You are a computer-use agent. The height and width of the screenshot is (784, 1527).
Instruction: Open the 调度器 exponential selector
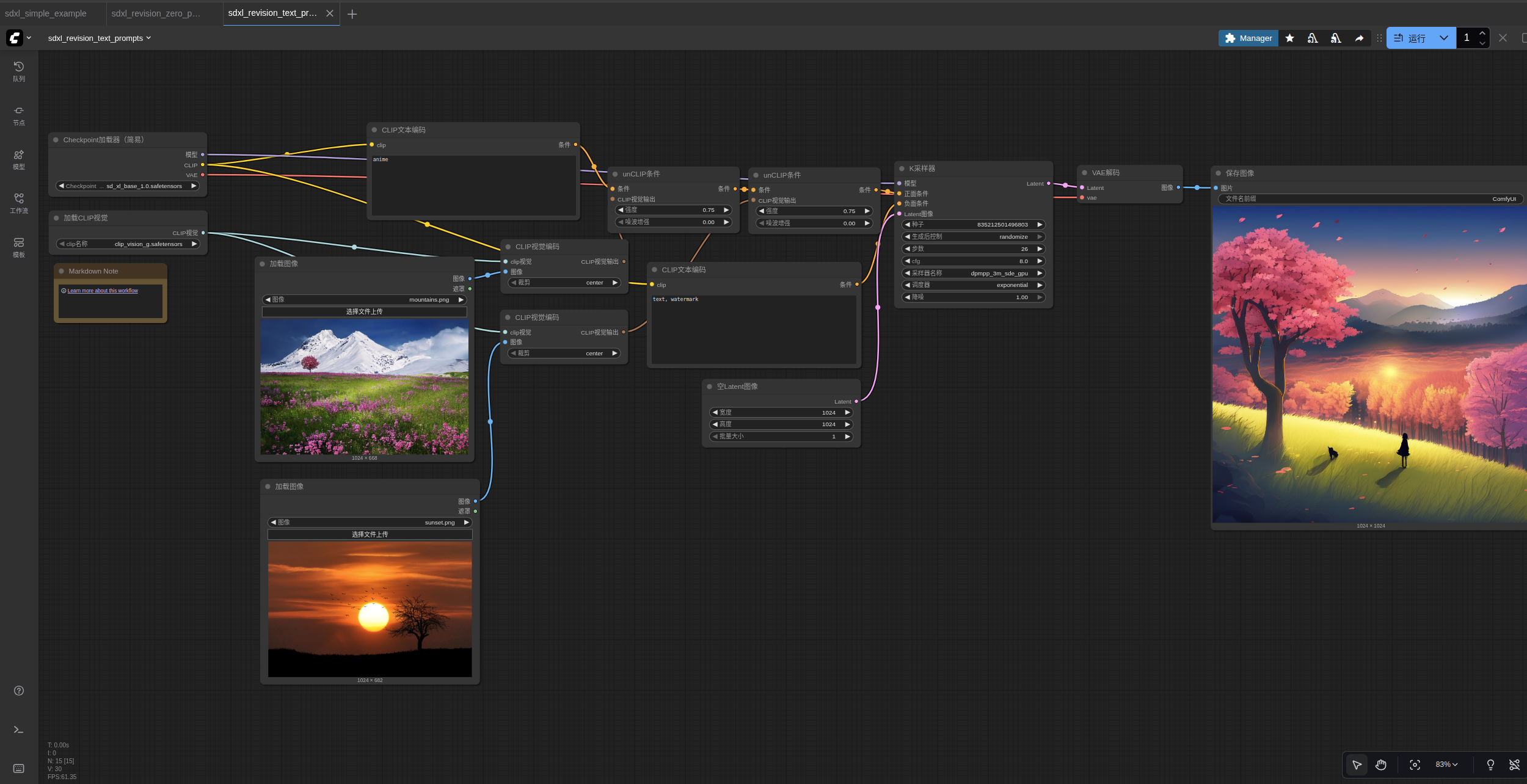(x=974, y=285)
